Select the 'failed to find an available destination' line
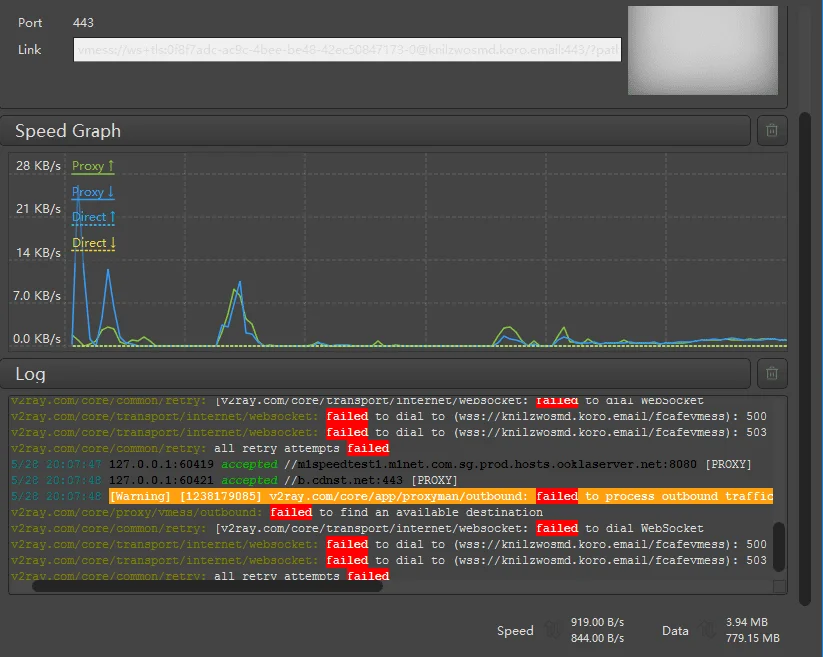 (277, 512)
